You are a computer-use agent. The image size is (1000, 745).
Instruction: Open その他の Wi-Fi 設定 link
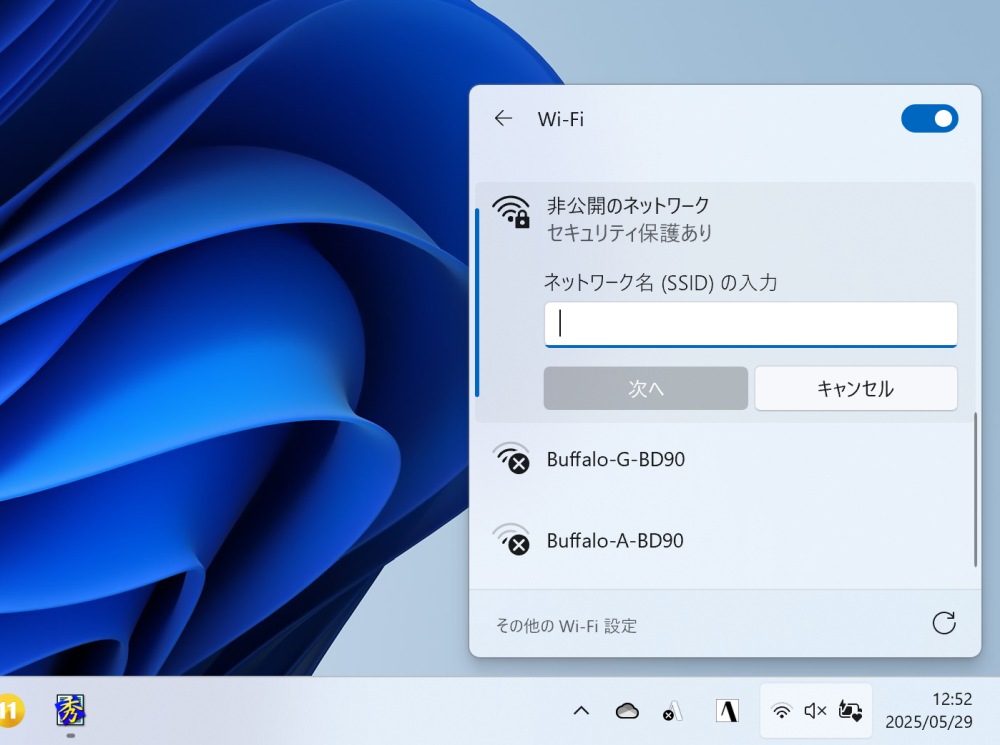click(x=566, y=626)
